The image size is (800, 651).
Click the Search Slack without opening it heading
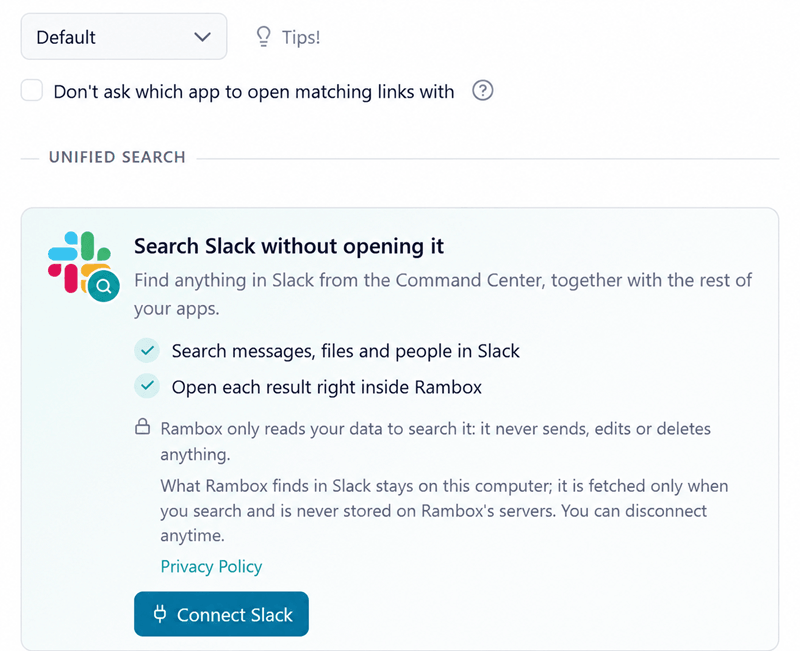pos(289,246)
